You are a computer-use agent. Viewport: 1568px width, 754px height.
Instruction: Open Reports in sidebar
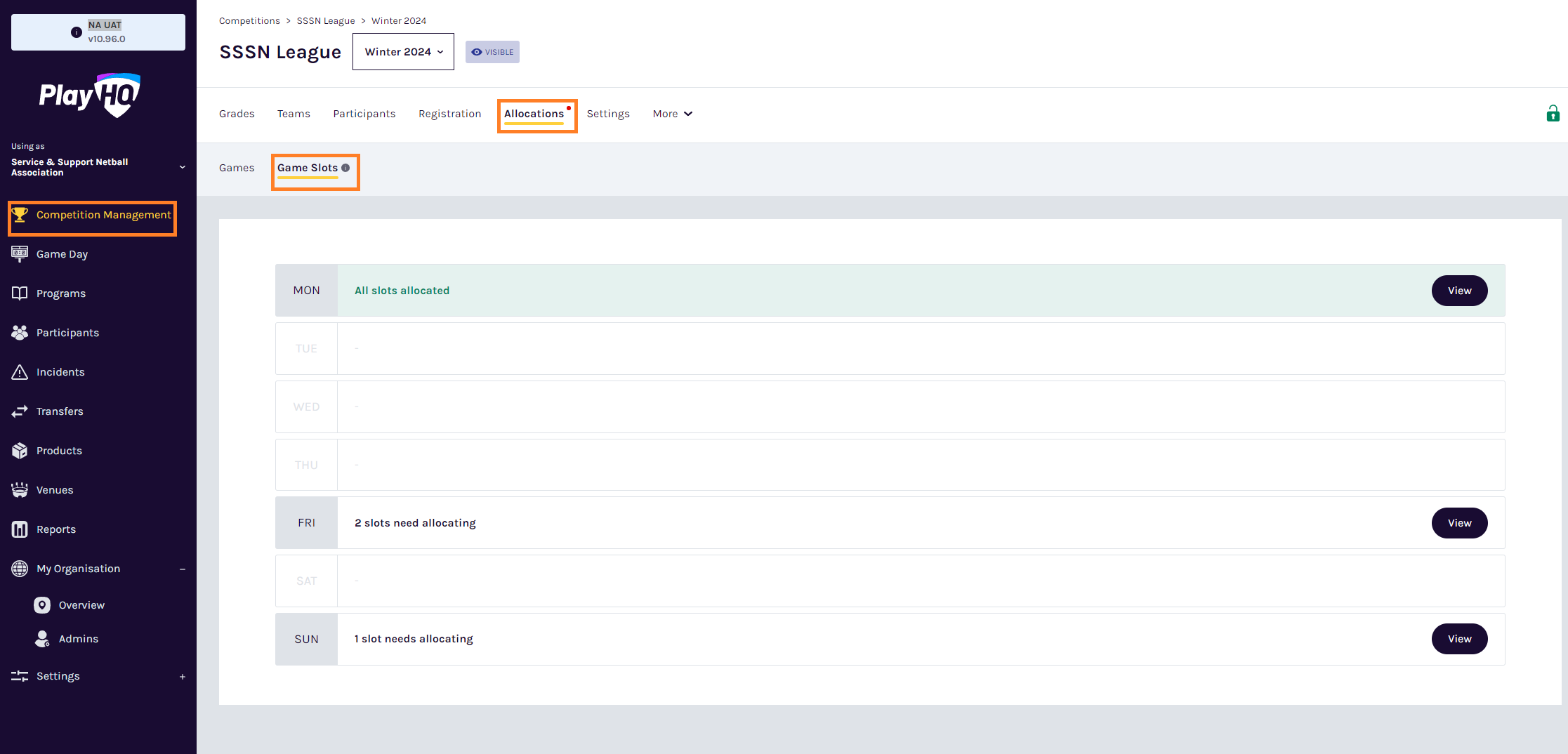[x=56, y=529]
